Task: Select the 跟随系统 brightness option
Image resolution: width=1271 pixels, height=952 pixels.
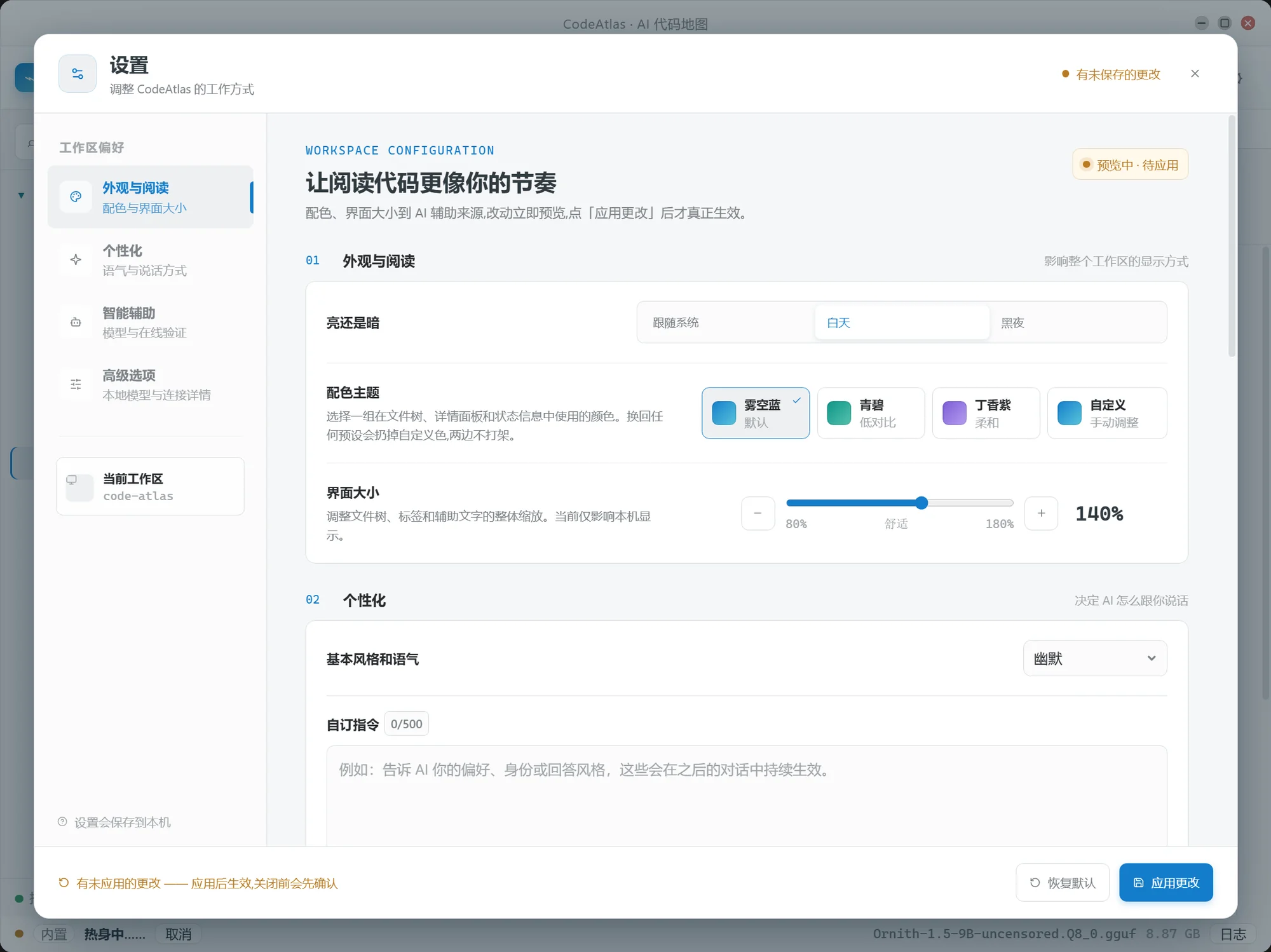Action: coord(727,322)
